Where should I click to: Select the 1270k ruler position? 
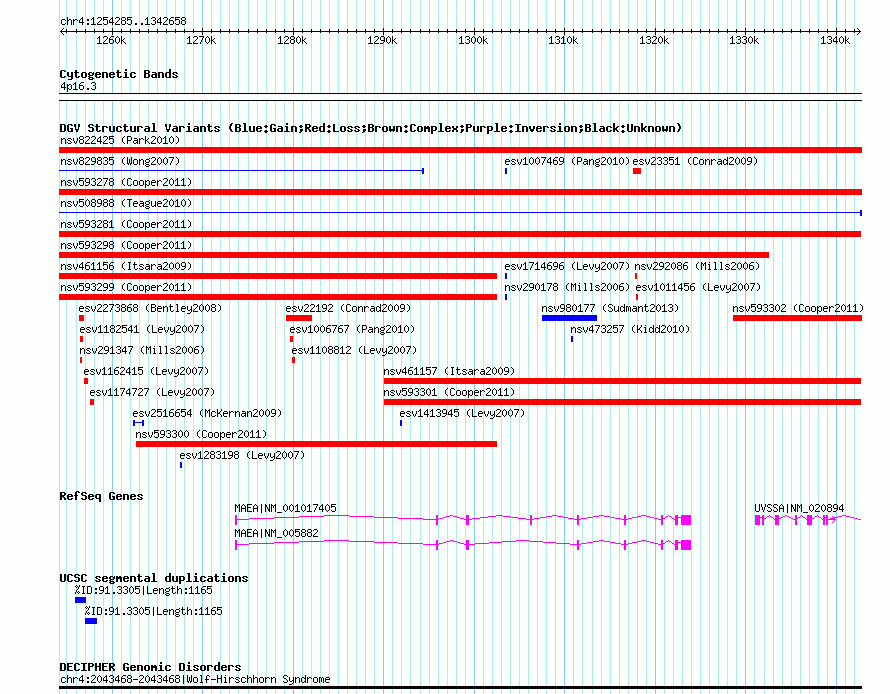[x=201, y=40]
